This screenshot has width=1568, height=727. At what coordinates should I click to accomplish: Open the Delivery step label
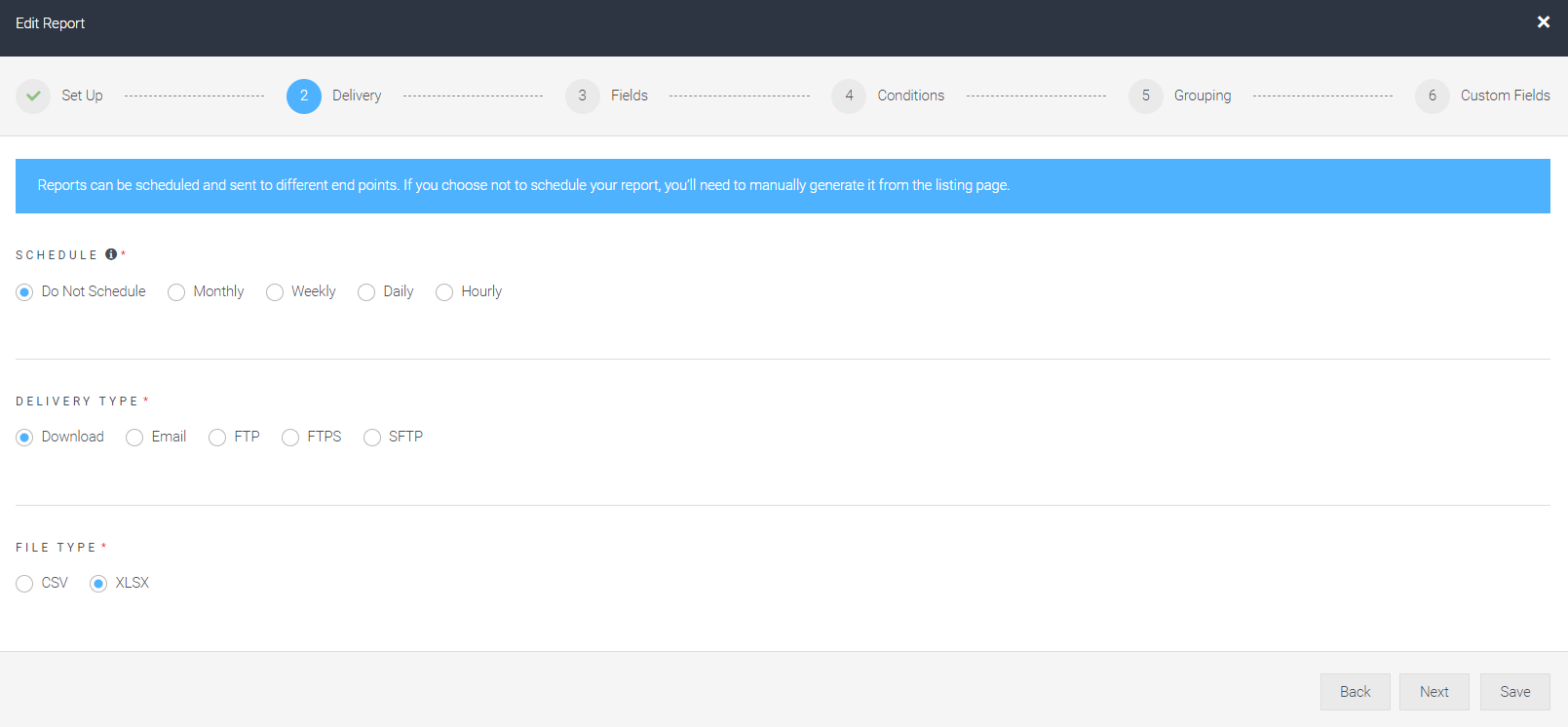pyautogui.click(x=357, y=96)
